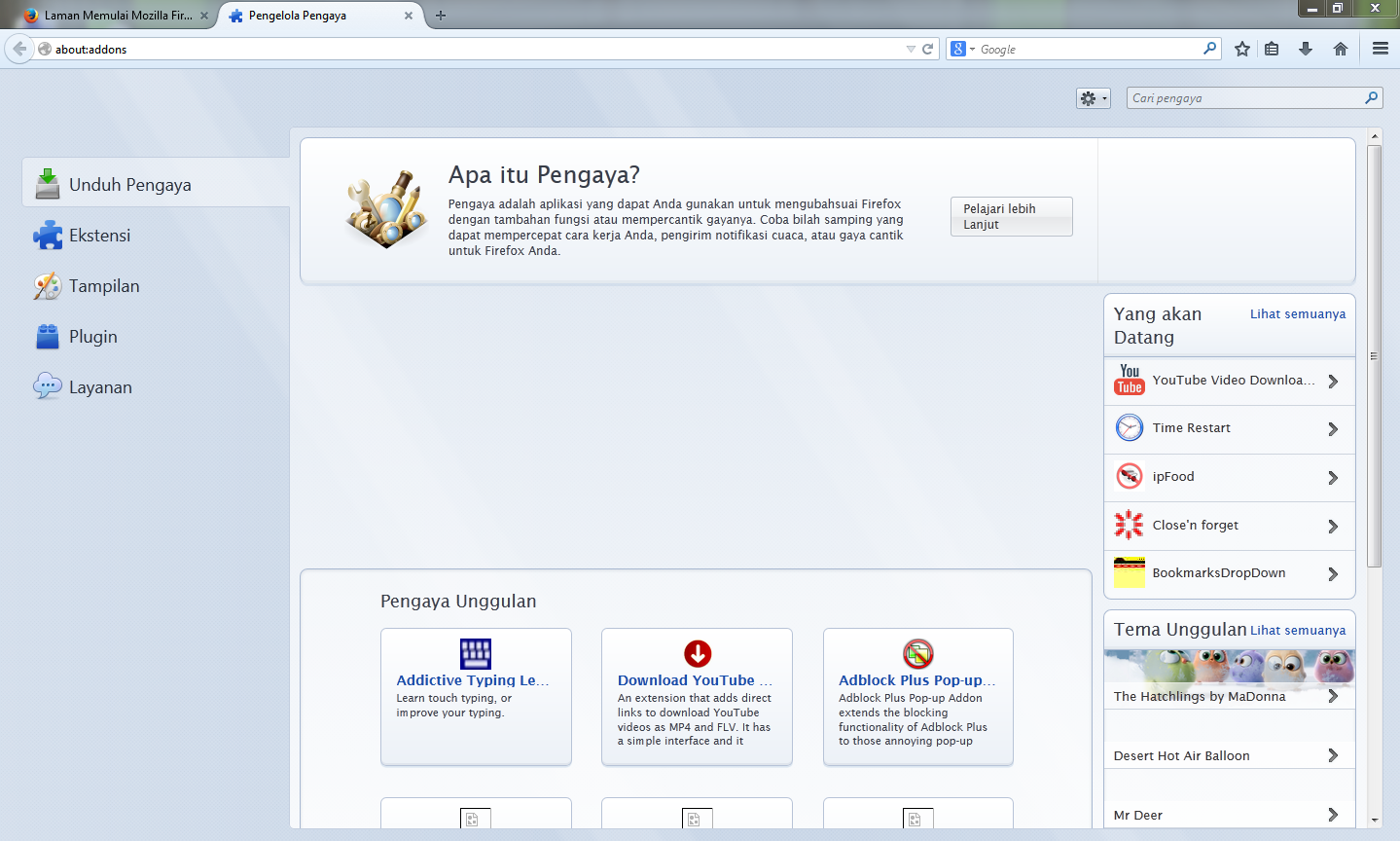Click the scrollbar up arrow

pyautogui.click(x=1374, y=136)
